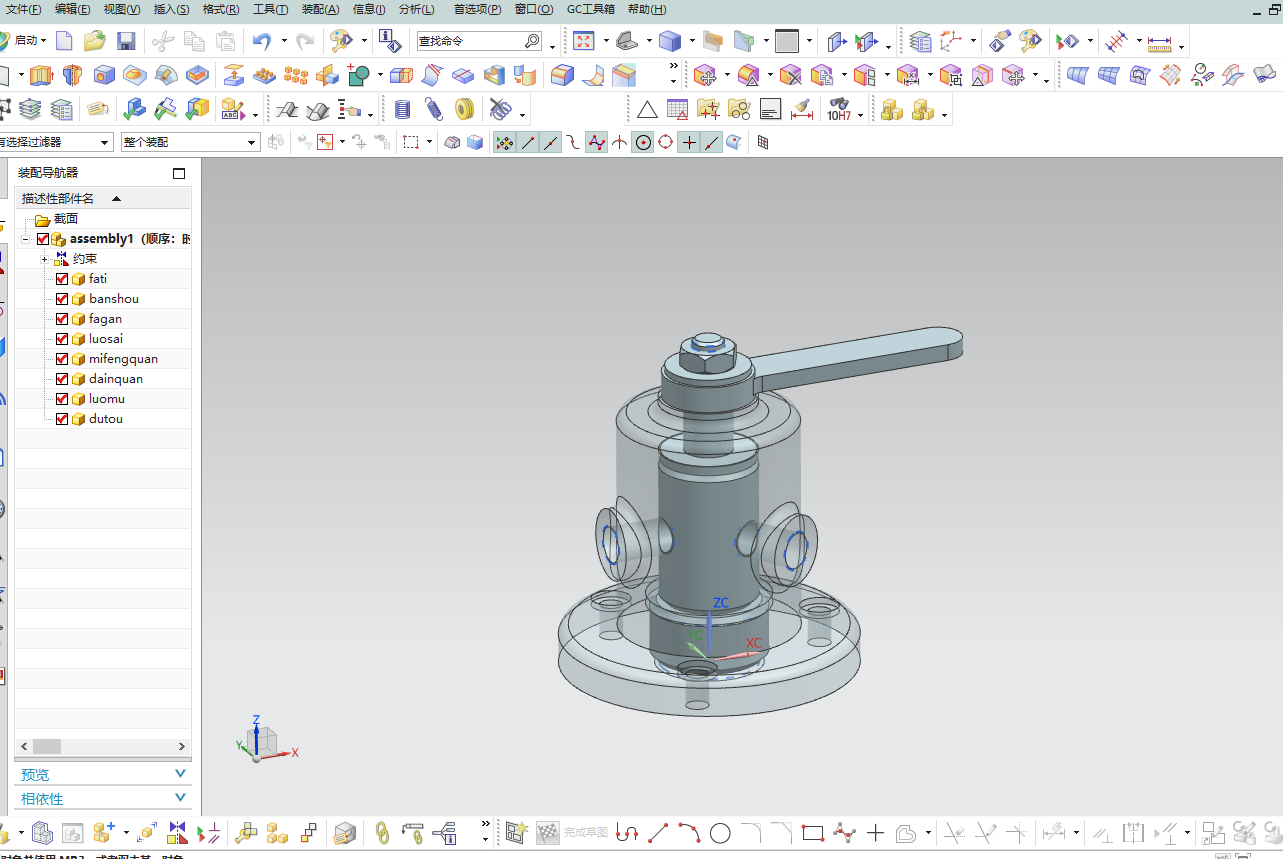Viewport: 1283px width, 859px height.
Task: Save the assembly with the floppy disk icon
Action: click(x=126, y=41)
